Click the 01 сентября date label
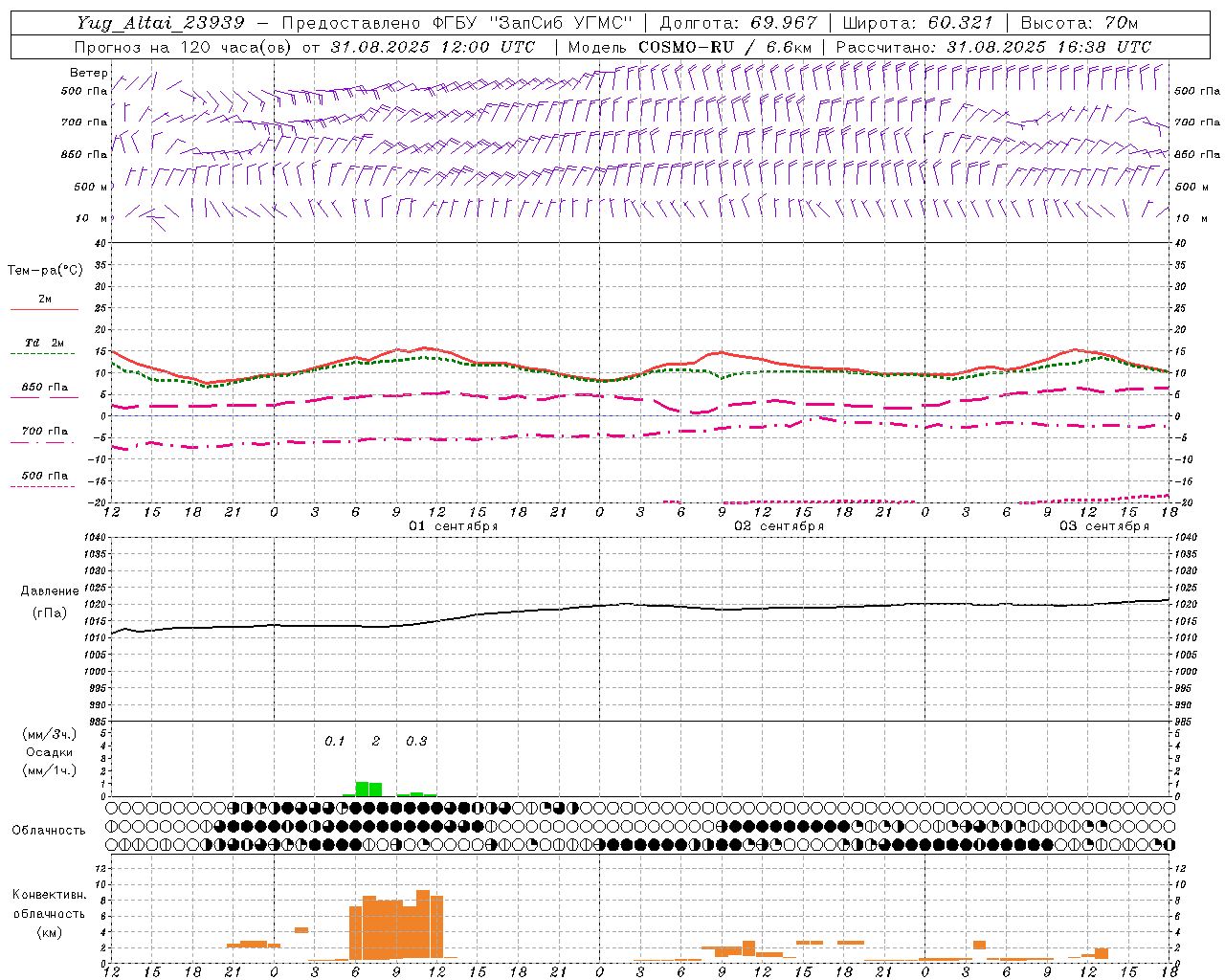 point(454,526)
